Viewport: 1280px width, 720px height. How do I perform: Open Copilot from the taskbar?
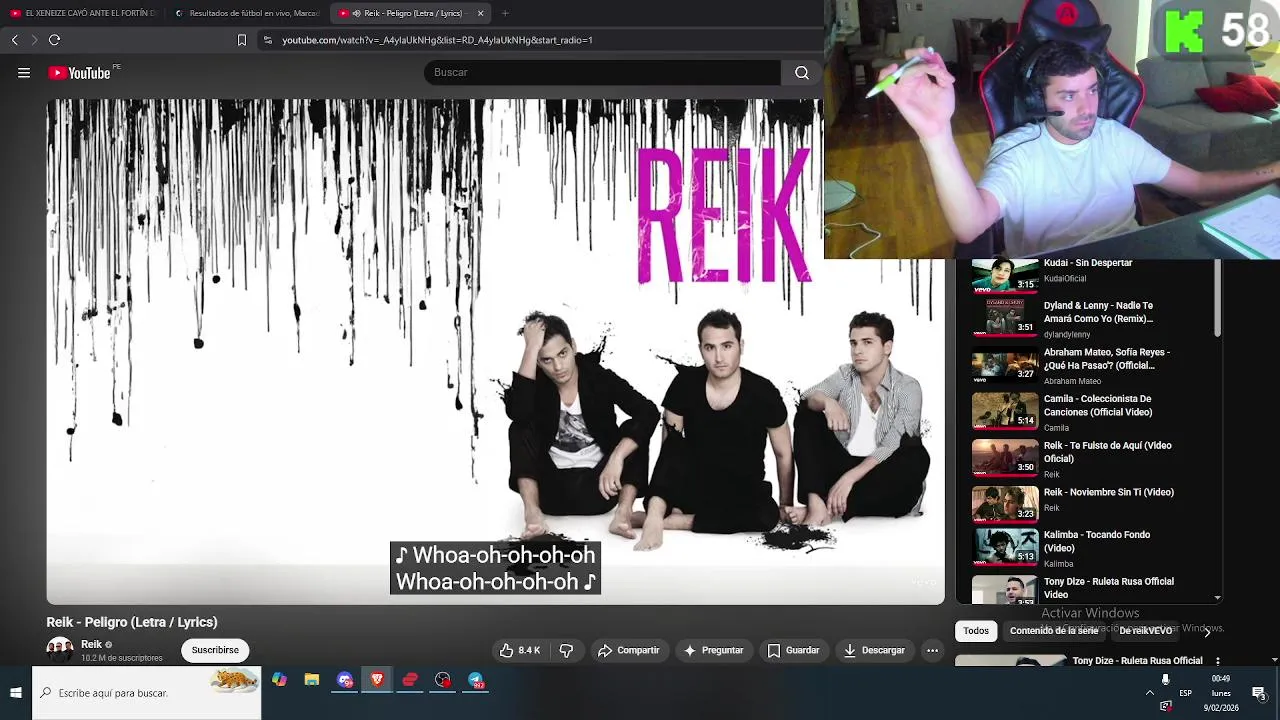[279, 681]
